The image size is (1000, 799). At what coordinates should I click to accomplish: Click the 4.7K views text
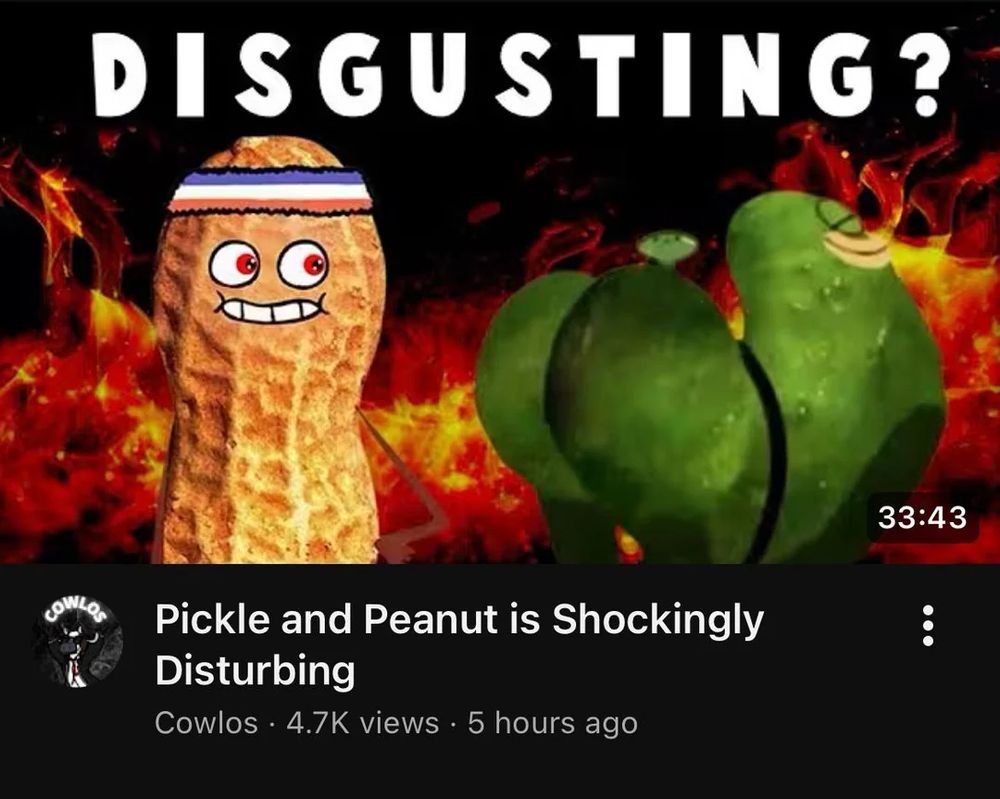(363, 723)
